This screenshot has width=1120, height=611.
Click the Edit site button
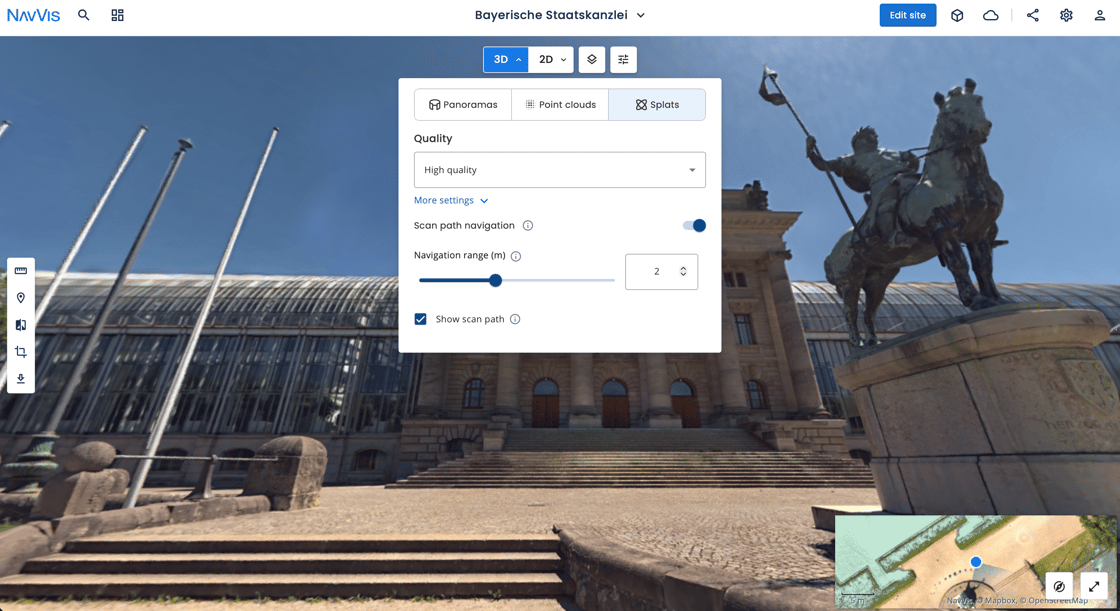pyautogui.click(x=907, y=15)
